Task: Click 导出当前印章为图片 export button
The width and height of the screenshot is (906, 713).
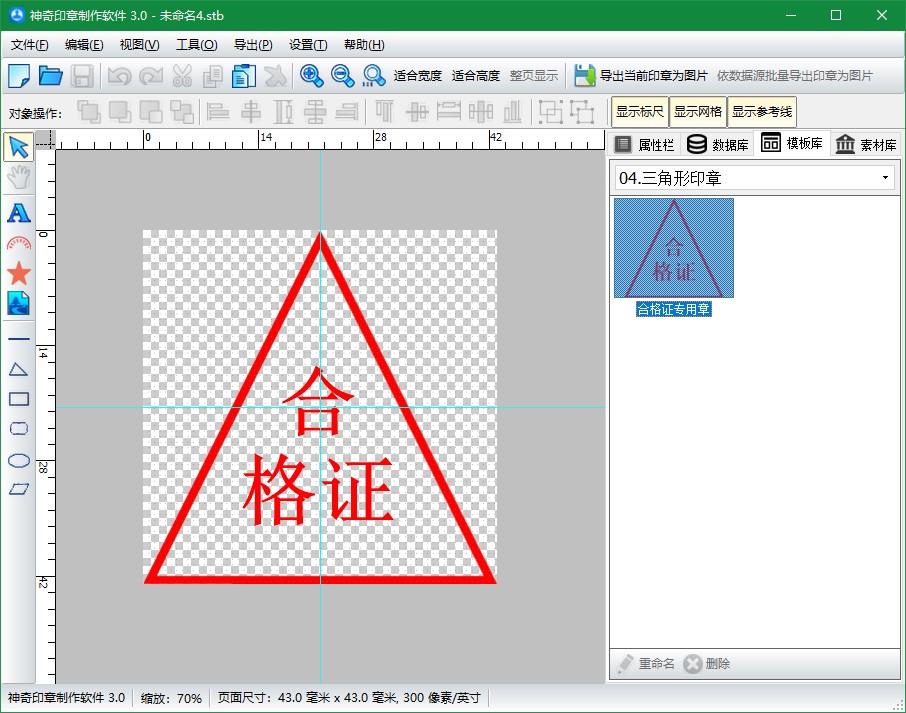Action: coord(641,75)
